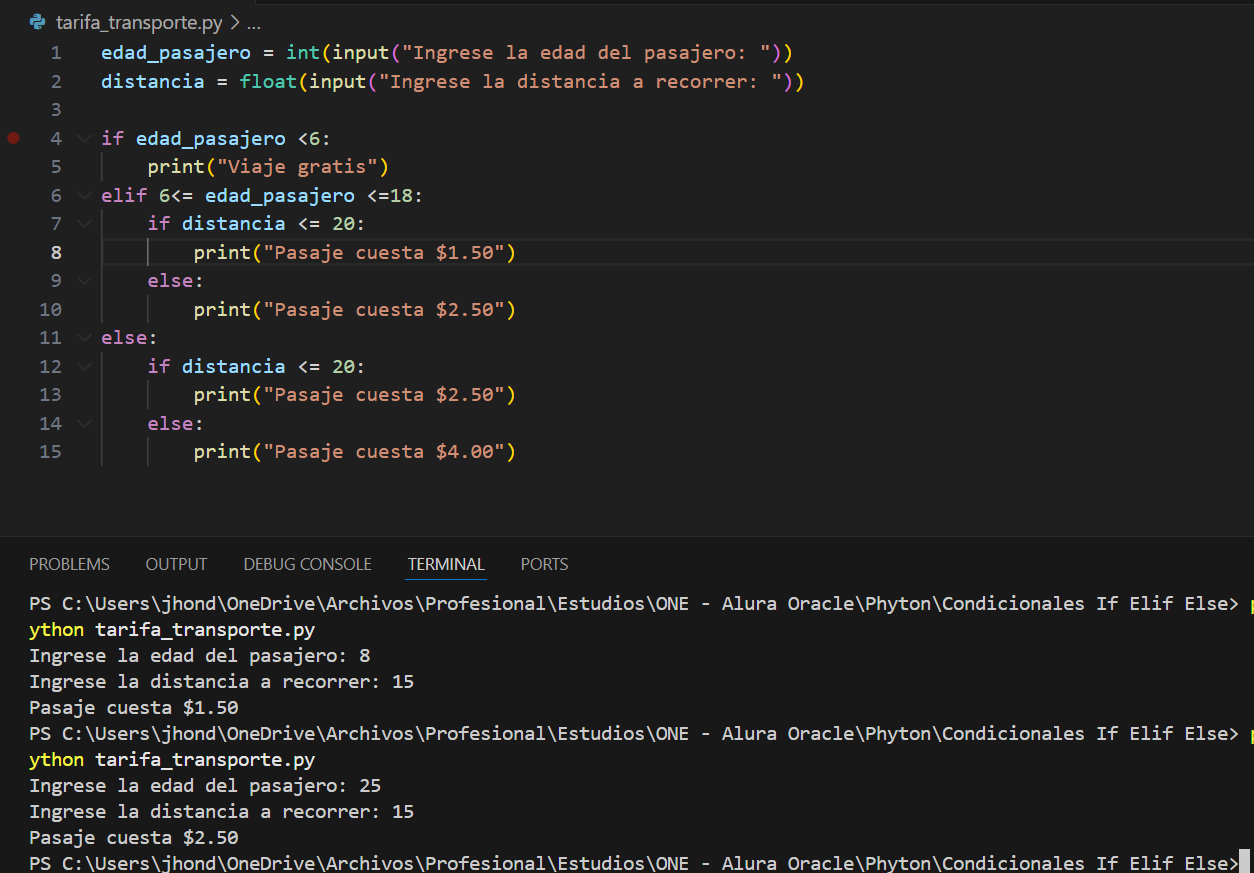Collapse the line 7 'if distancia' block
Viewport: 1254px width, 873px height.
point(83,223)
